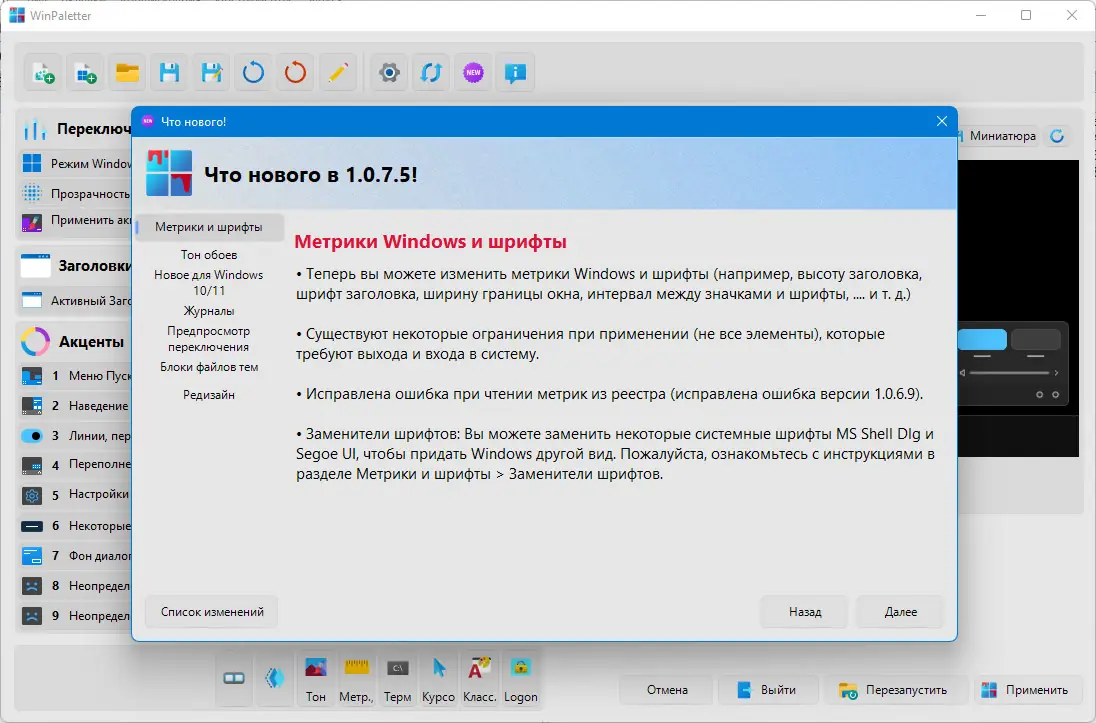Click accent row 9 'Неопредел'
This screenshot has height=723, width=1096.
pos(75,616)
